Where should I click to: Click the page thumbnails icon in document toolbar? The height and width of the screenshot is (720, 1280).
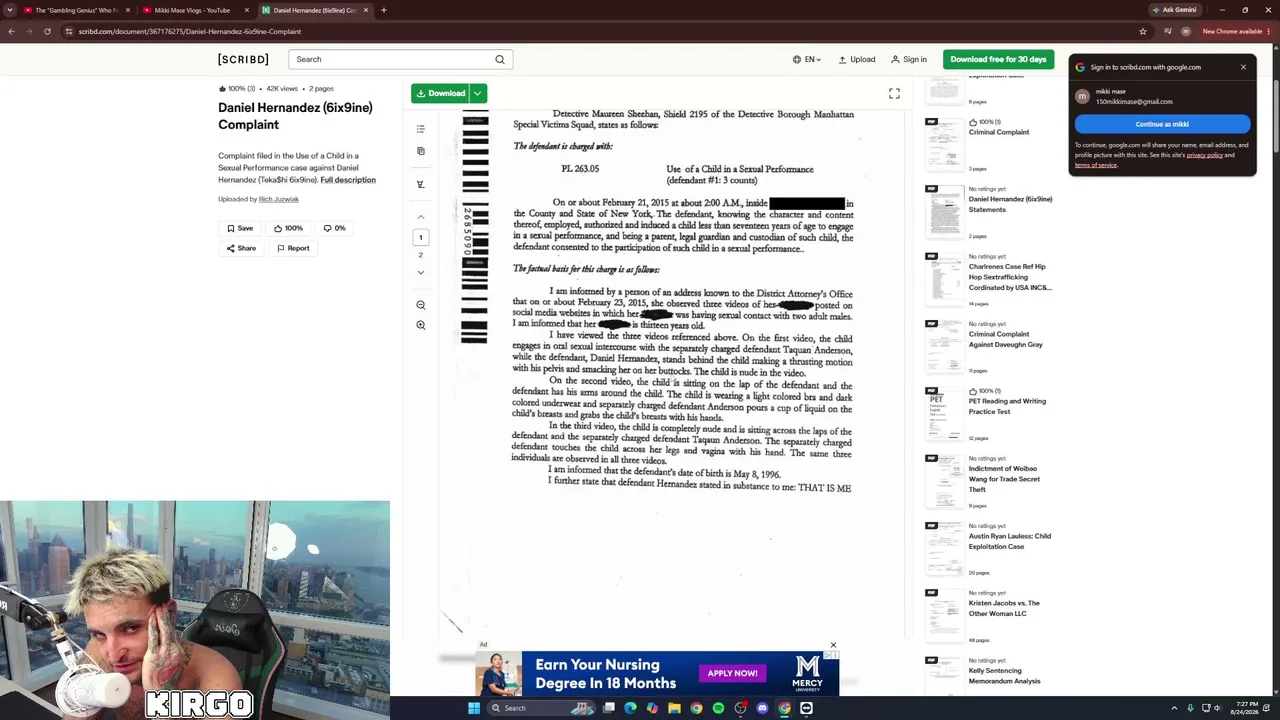click(421, 151)
